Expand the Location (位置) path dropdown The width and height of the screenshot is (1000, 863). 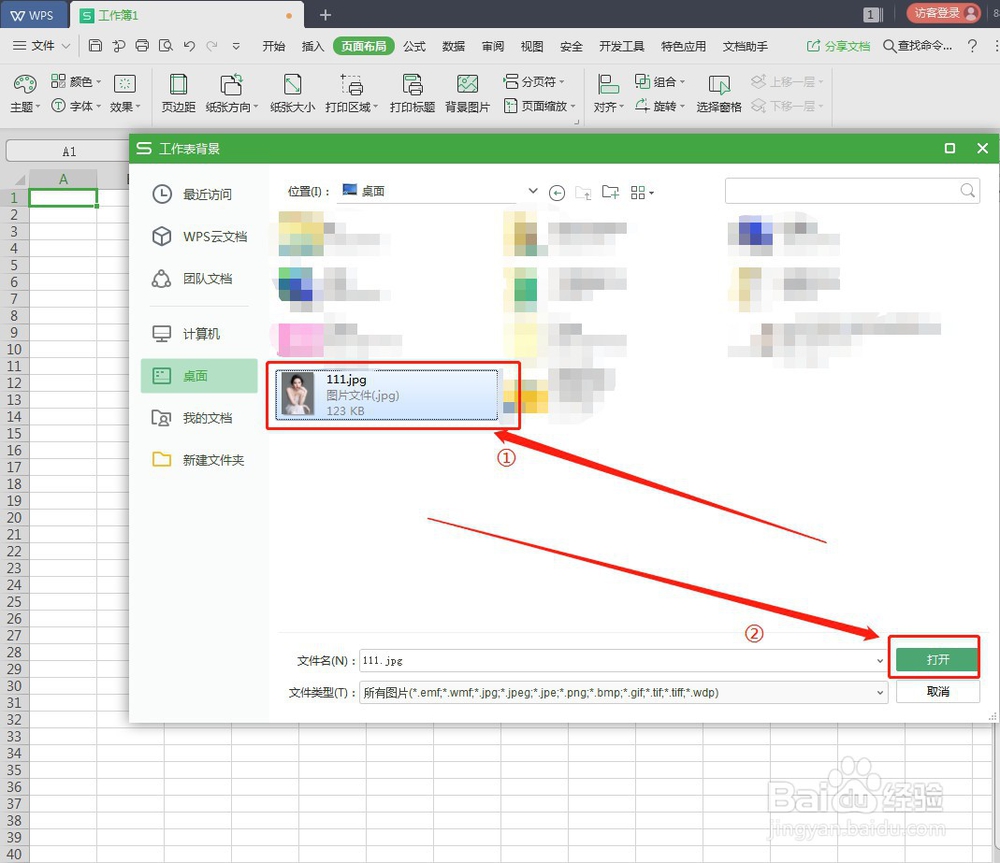pyautogui.click(x=533, y=191)
